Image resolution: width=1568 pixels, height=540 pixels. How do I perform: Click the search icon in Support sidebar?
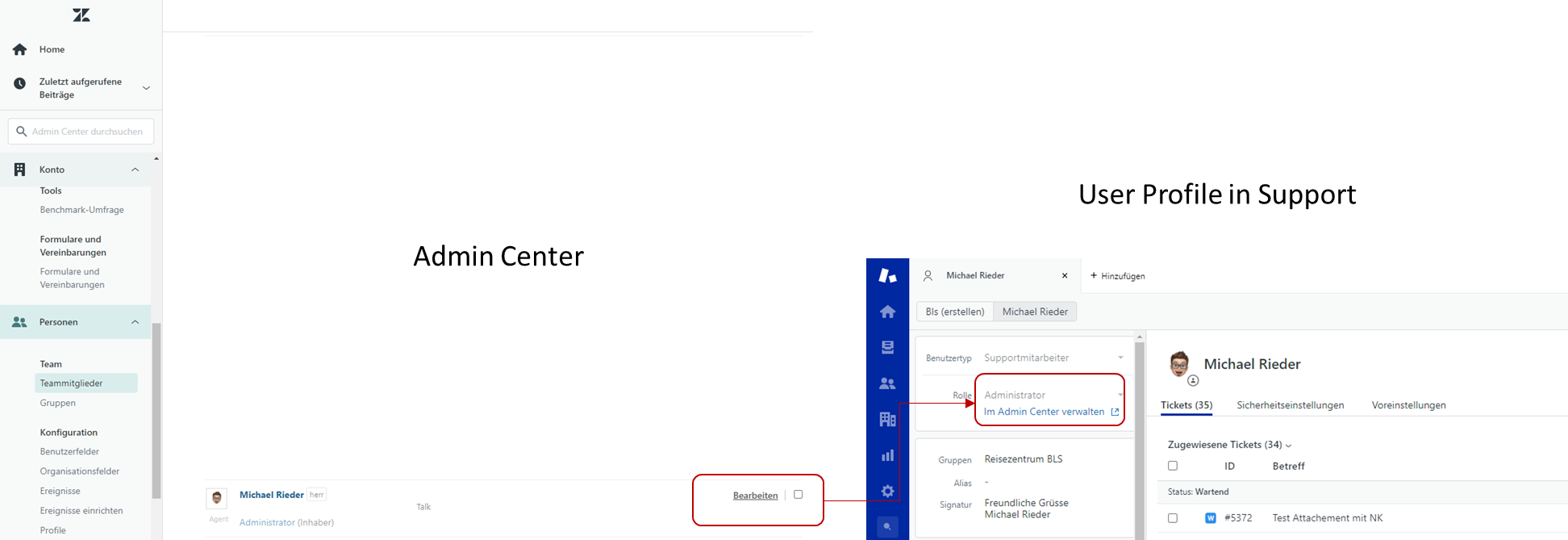coord(887,527)
